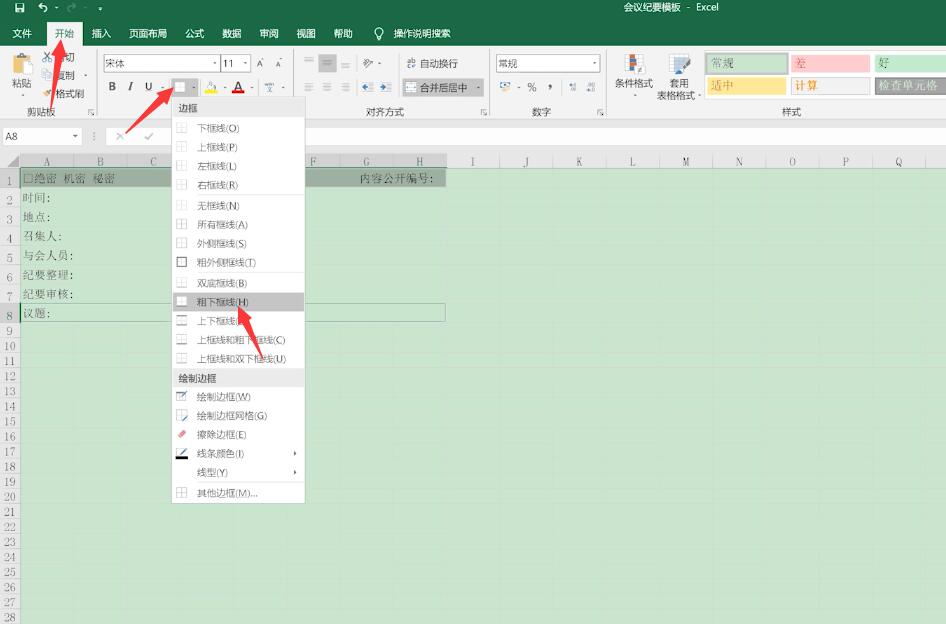Viewport: 946px width, 624px height.
Task: Open the font name box (宋体)
Action: pos(161,63)
